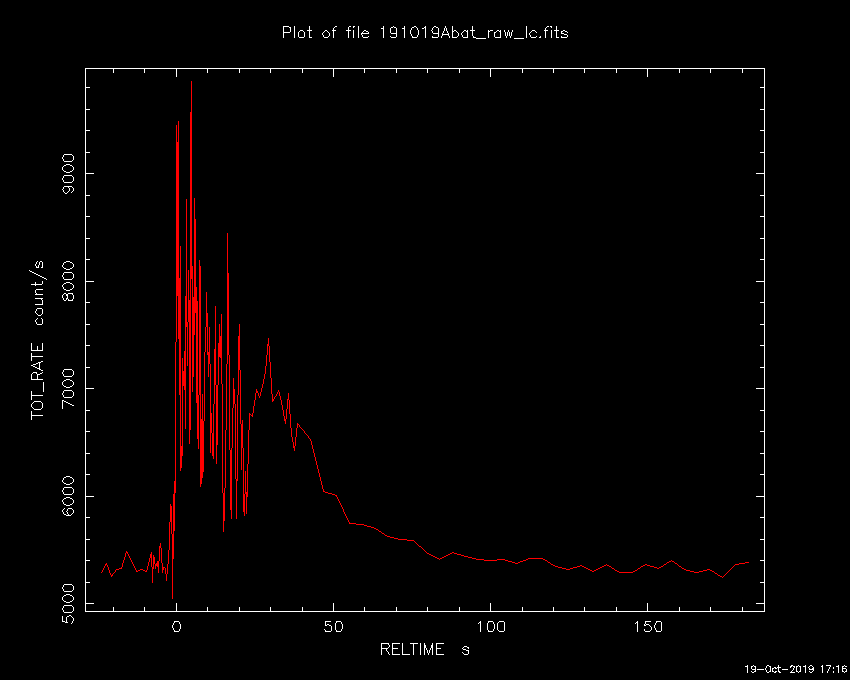Click the y-axis tick label 9000

pyautogui.click(x=68, y=174)
